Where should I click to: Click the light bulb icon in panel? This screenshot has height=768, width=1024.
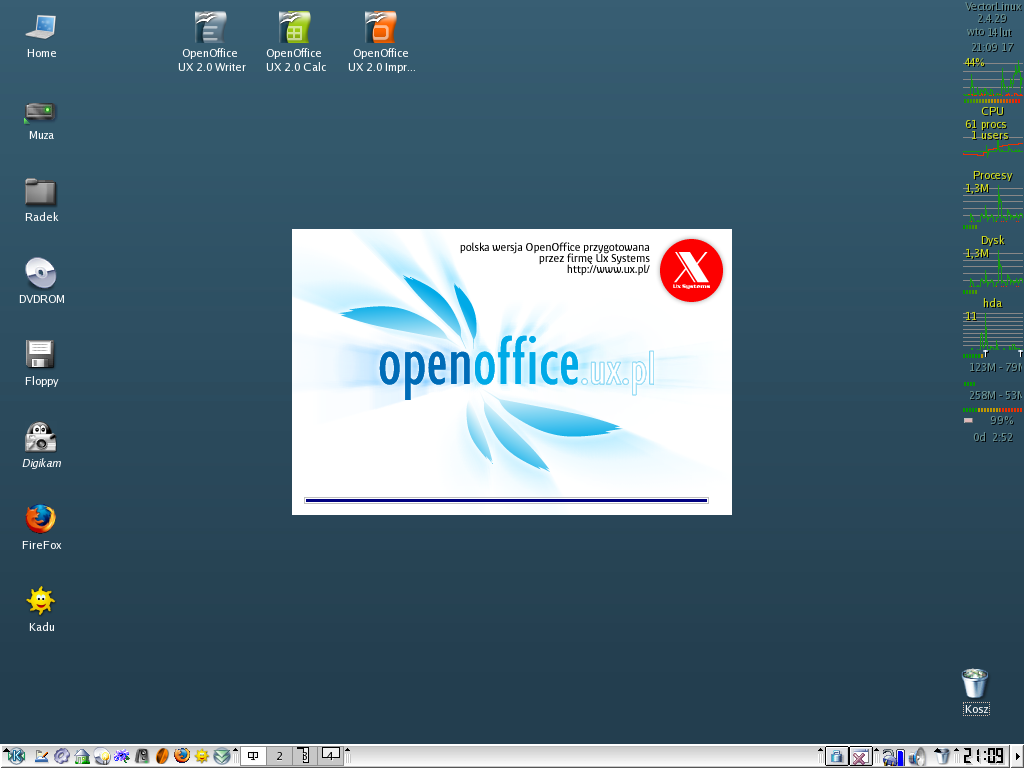(x=102, y=756)
